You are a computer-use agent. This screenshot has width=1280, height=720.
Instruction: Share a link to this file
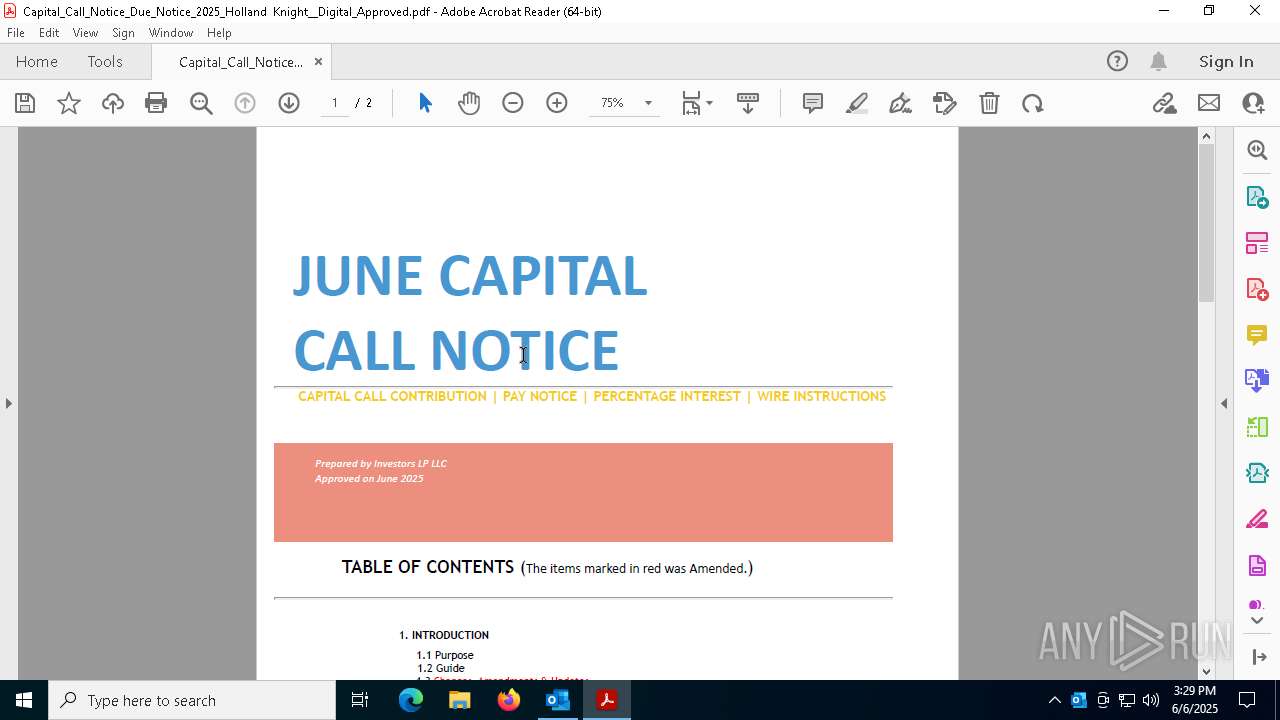[1165, 103]
